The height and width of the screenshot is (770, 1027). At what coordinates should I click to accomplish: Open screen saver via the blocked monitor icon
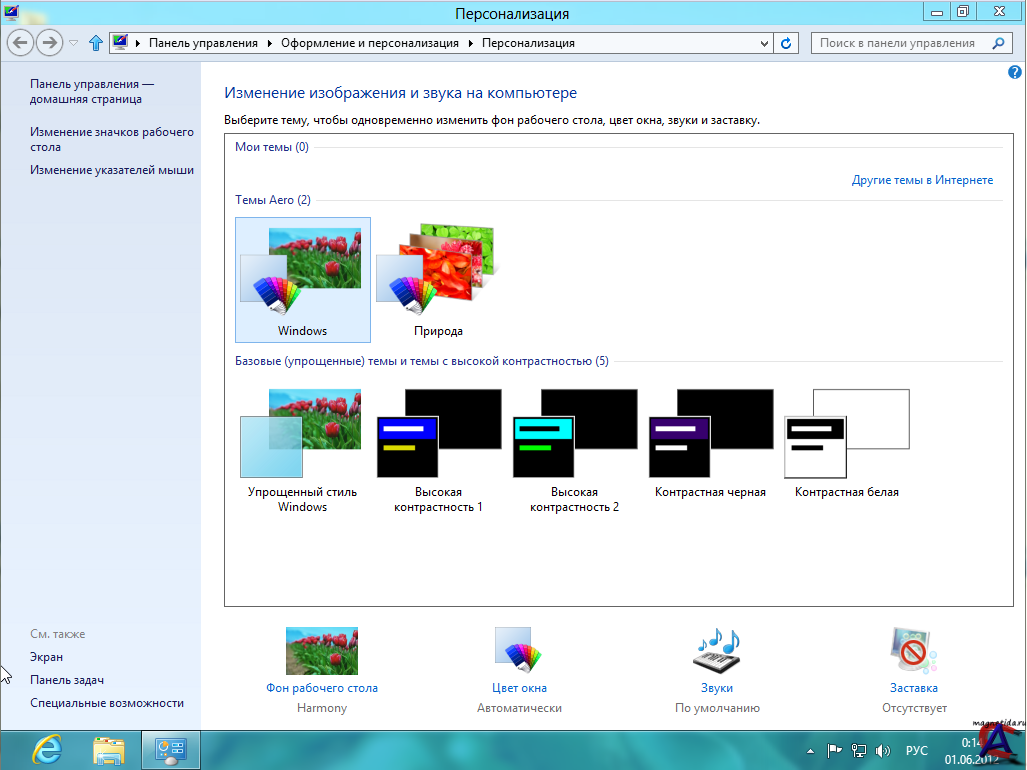coord(914,650)
